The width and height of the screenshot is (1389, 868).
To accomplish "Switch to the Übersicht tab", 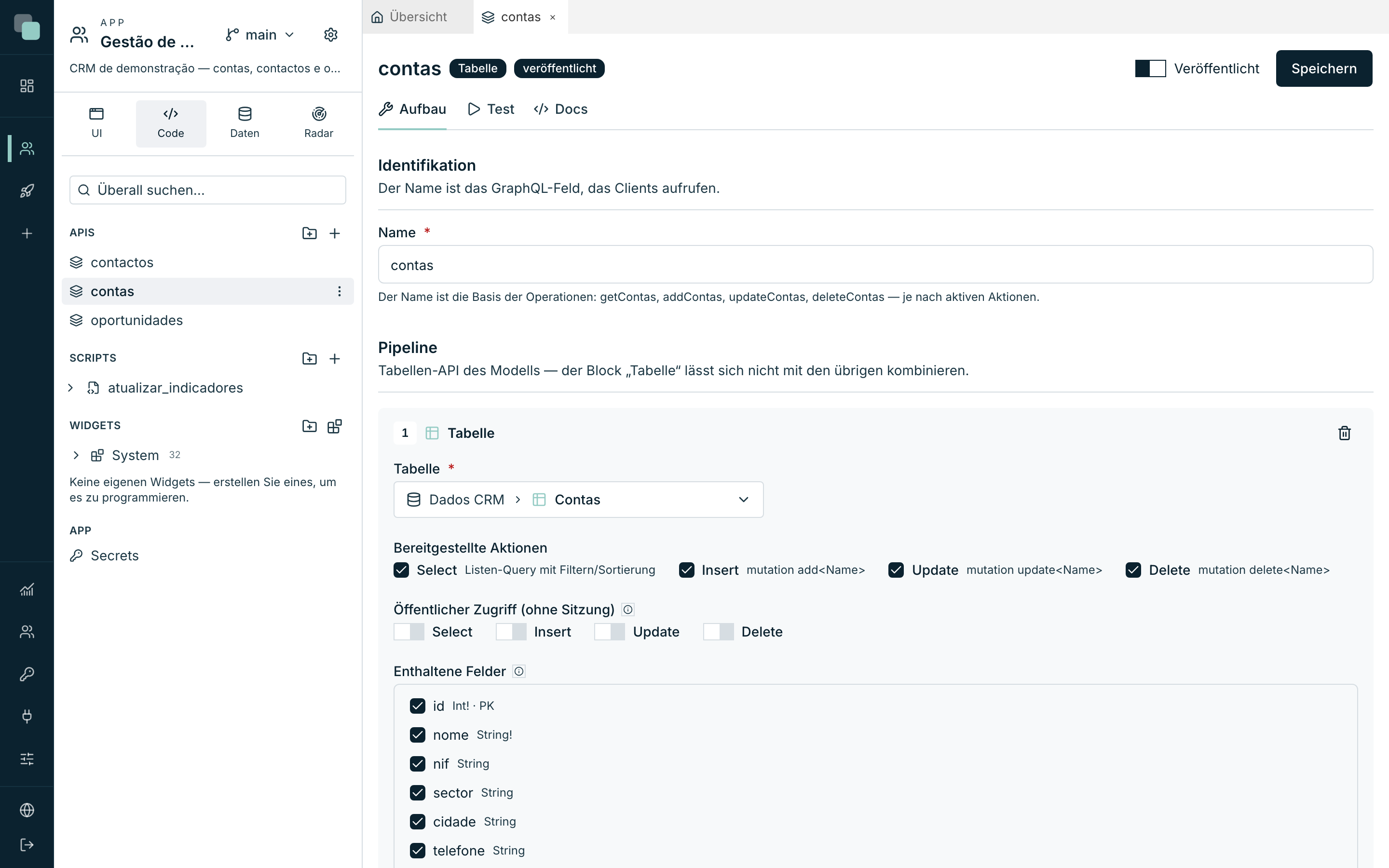I will 417,17.
